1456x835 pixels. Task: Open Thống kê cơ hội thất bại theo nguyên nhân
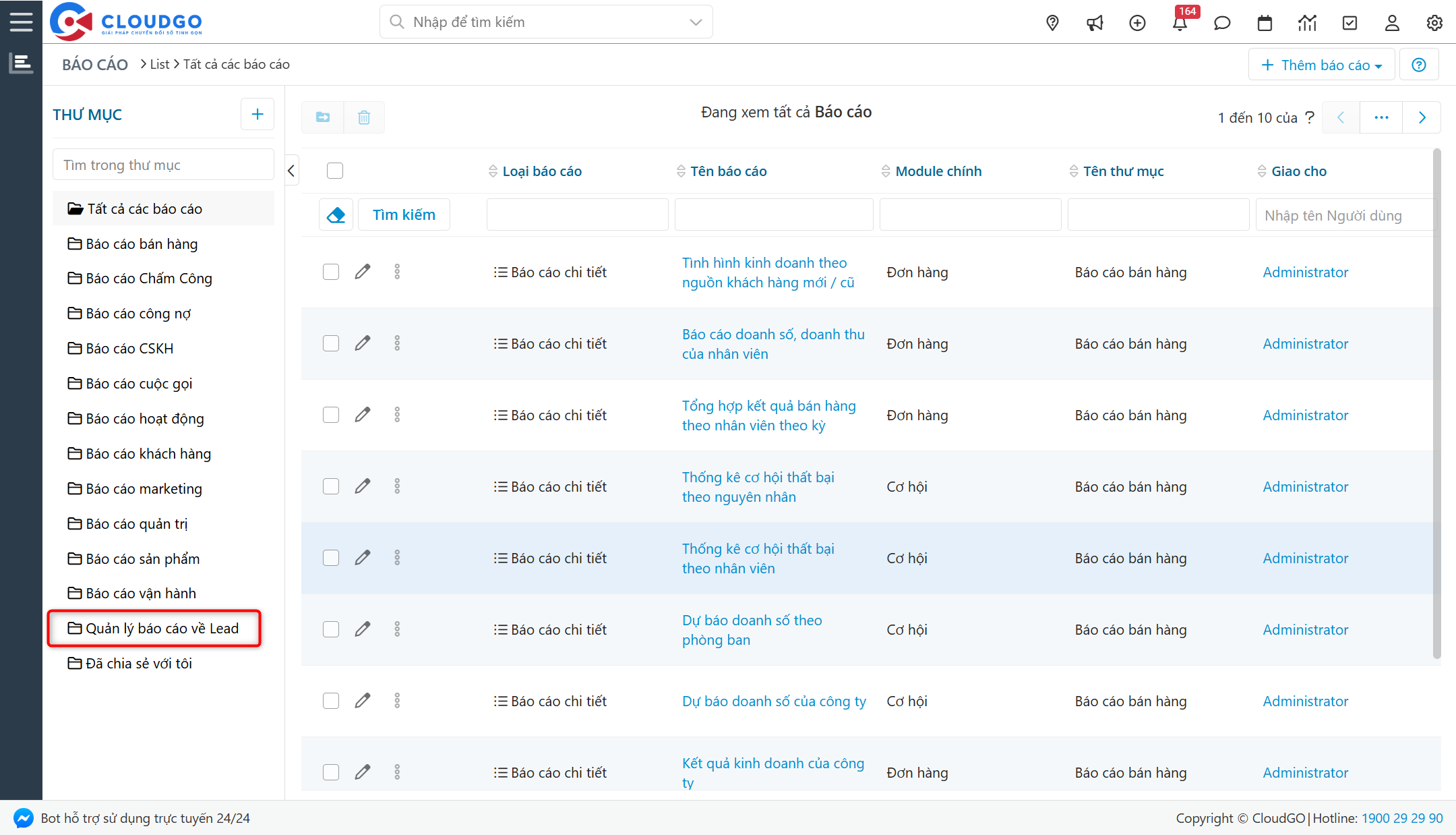[x=758, y=487]
